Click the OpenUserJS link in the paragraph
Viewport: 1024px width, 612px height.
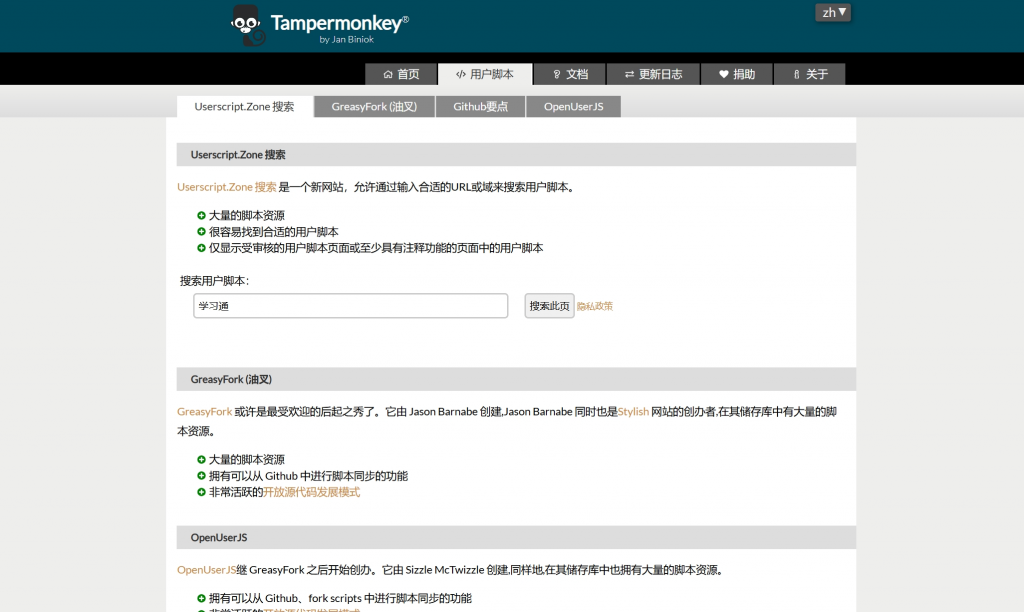(x=206, y=570)
